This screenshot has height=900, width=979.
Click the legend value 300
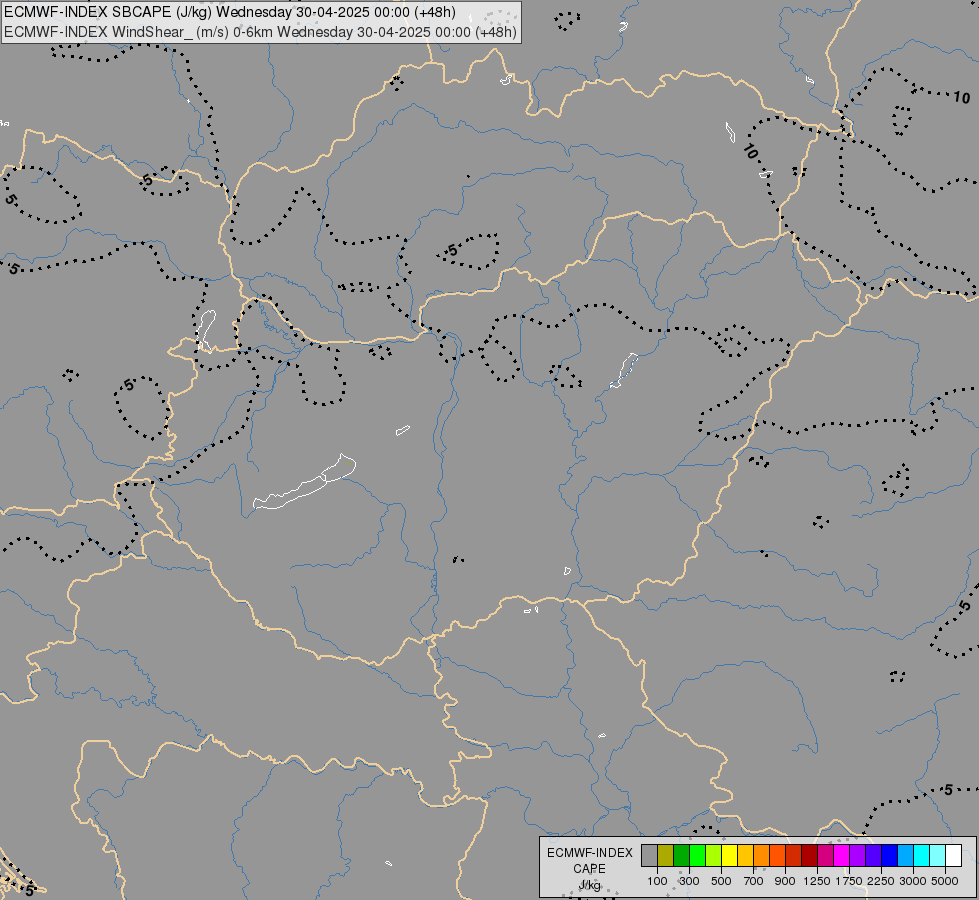tap(689, 881)
